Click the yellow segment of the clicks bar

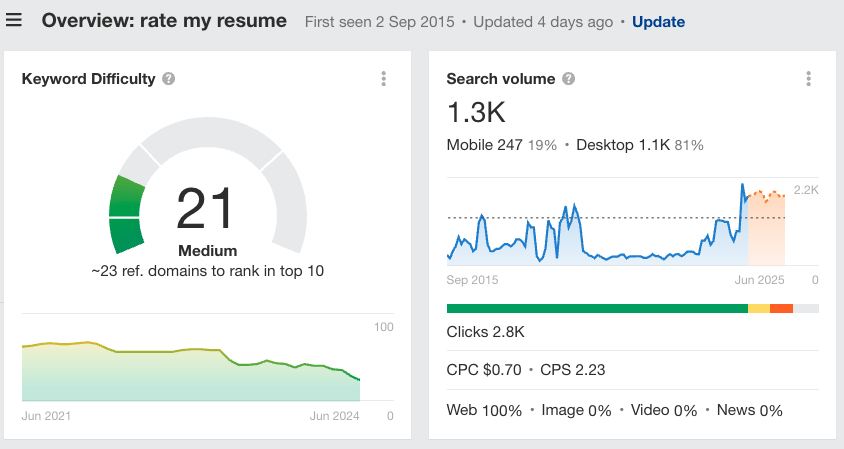point(759,308)
